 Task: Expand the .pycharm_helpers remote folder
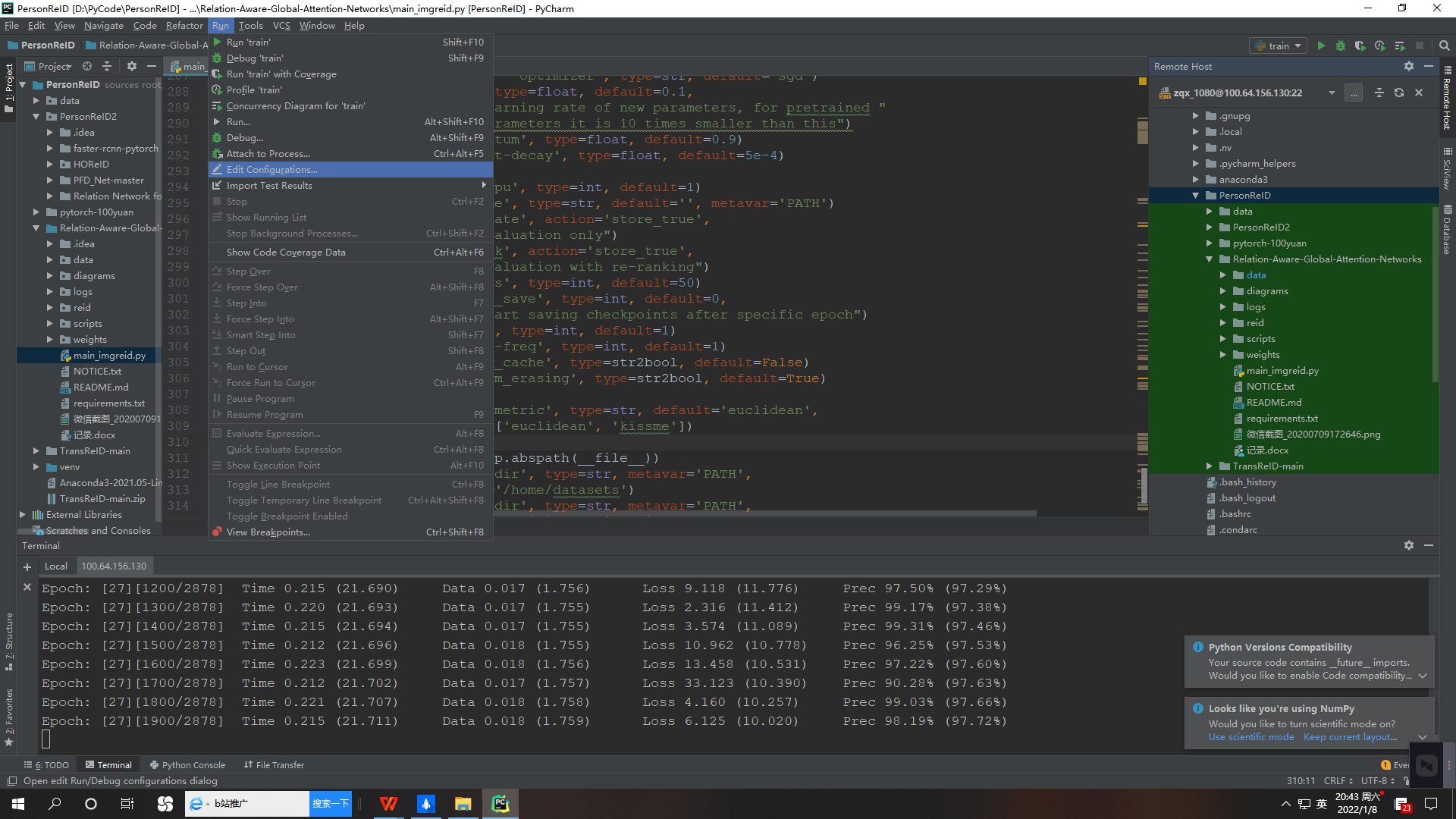click(x=1196, y=164)
